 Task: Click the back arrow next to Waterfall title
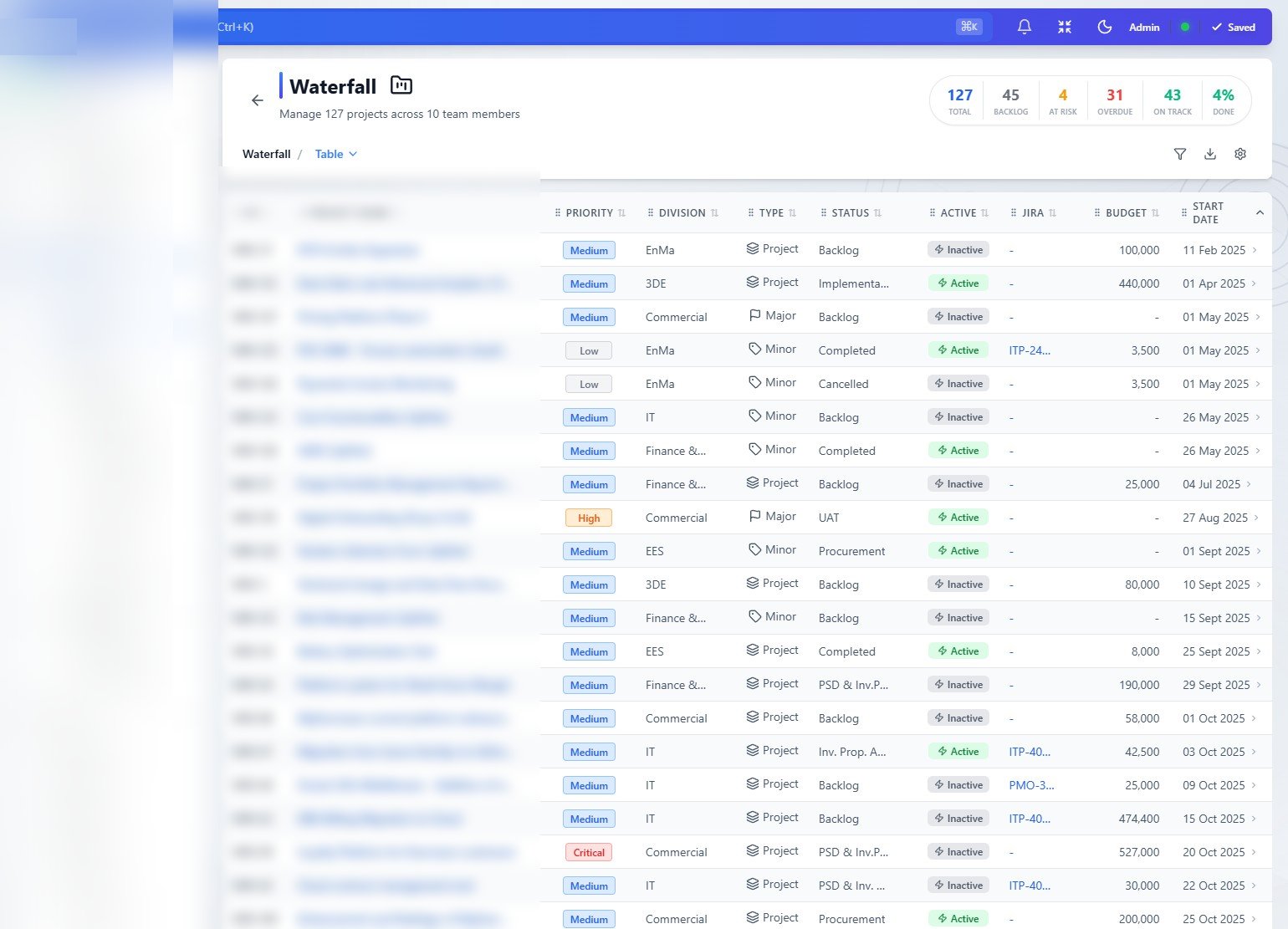[257, 100]
